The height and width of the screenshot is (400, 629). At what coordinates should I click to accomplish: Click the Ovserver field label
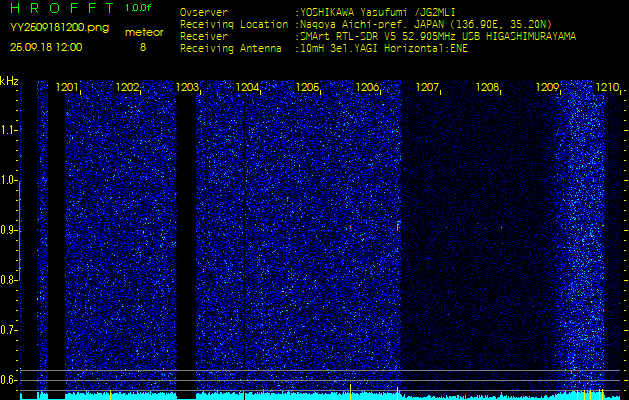(204, 12)
